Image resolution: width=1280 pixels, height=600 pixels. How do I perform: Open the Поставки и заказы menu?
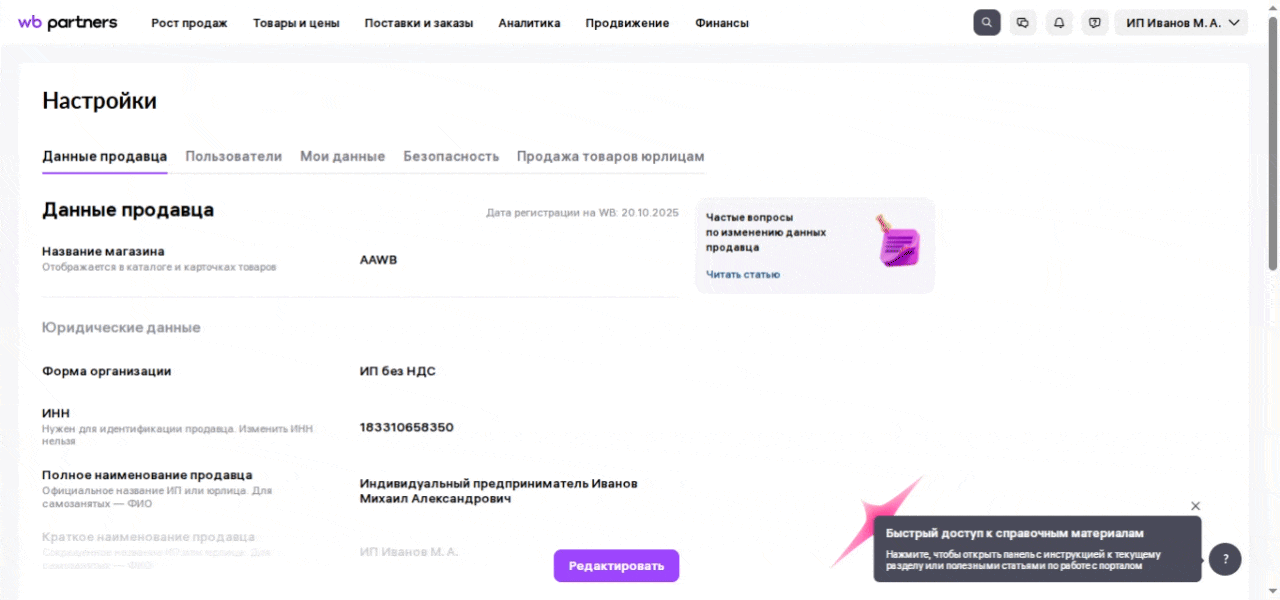tap(419, 23)
